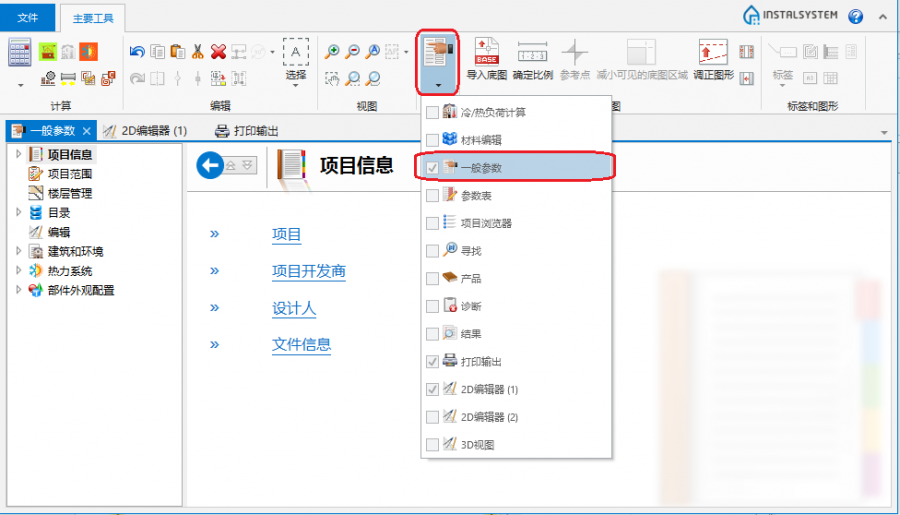Open the blue help question mark
This screenshot has height=515, width=900.
point(856,16)
